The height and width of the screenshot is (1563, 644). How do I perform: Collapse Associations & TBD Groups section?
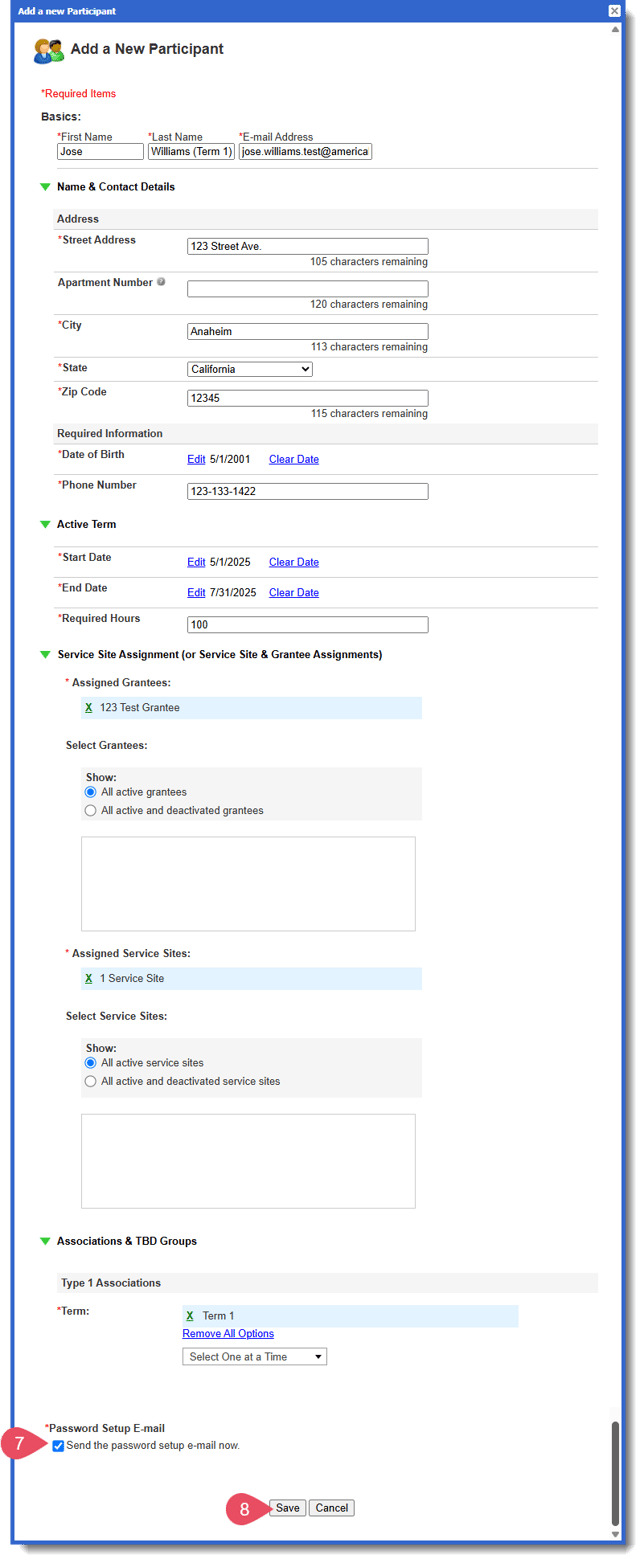pyautogui.click(x=44, y=1241)
